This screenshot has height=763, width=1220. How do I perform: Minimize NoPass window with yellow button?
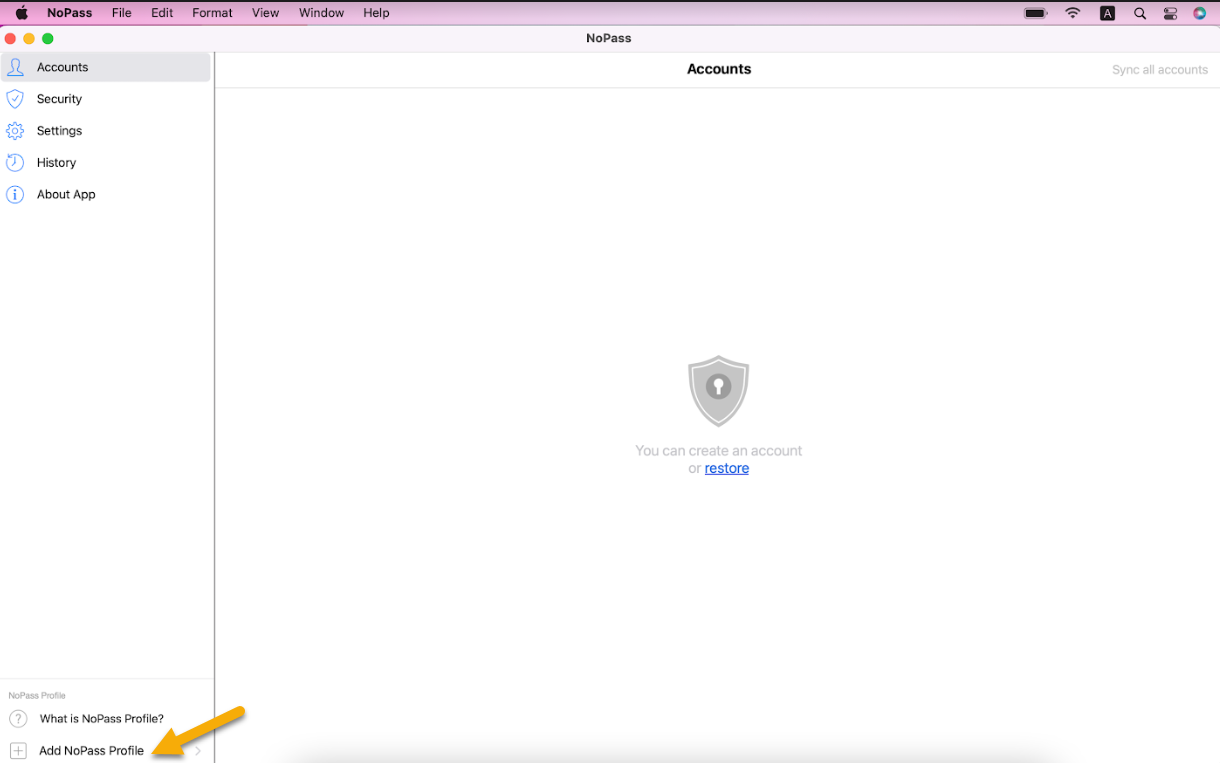tap(29, 38)
